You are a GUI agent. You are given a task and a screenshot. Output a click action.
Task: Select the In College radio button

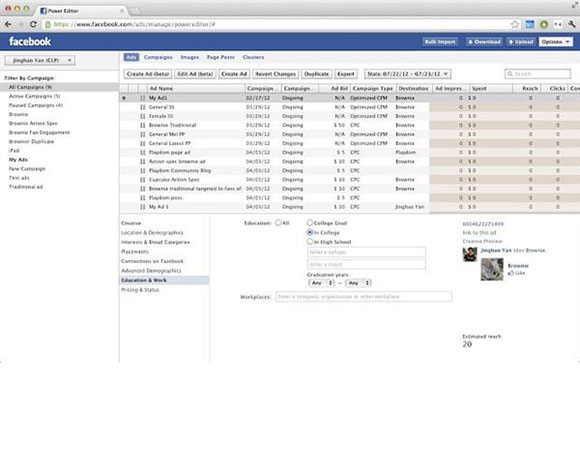point(310,233)
